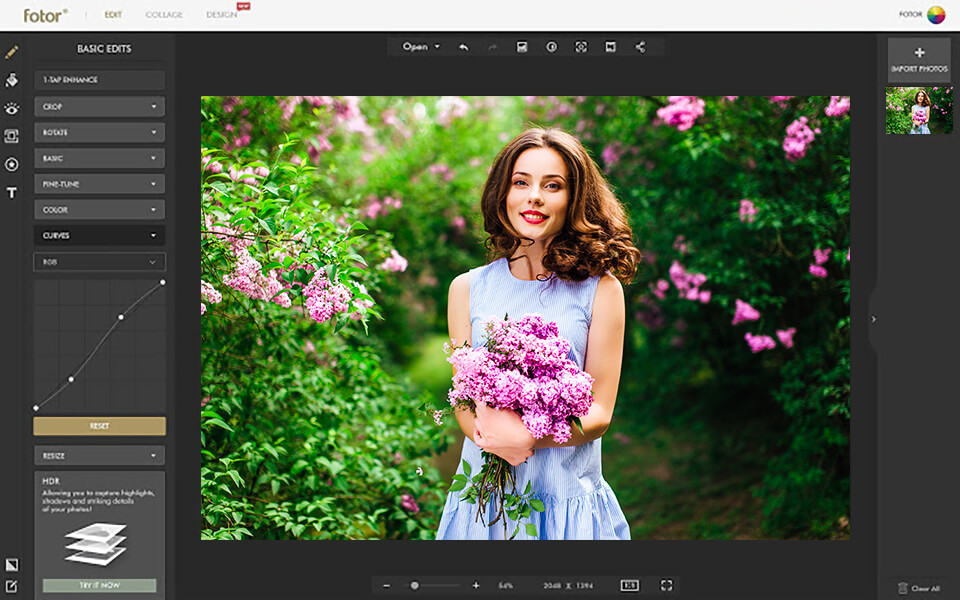This screenshot has width=960, height=600.
Task: Open the Beauty eye tool
Action: tap(12, 108)
